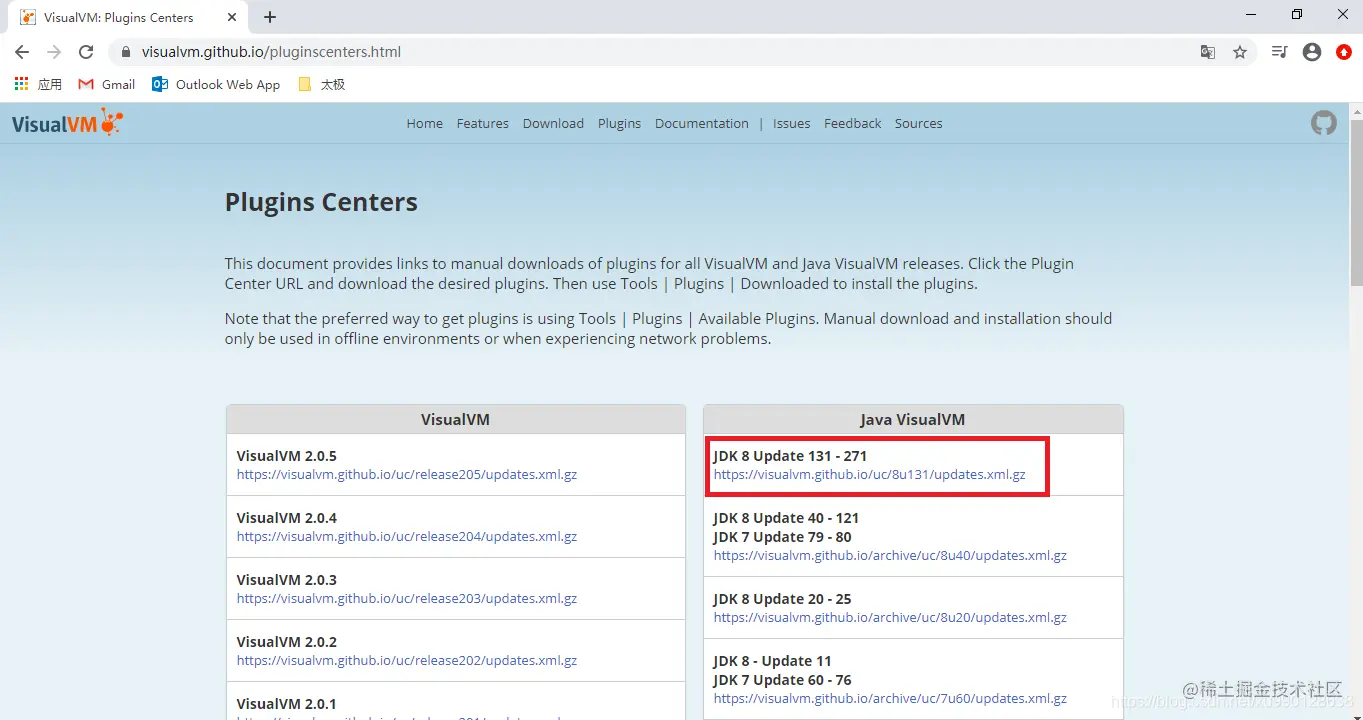Open Download in the navigation
The height and width of the screenshot is (720, 1363).
[553, 123]
